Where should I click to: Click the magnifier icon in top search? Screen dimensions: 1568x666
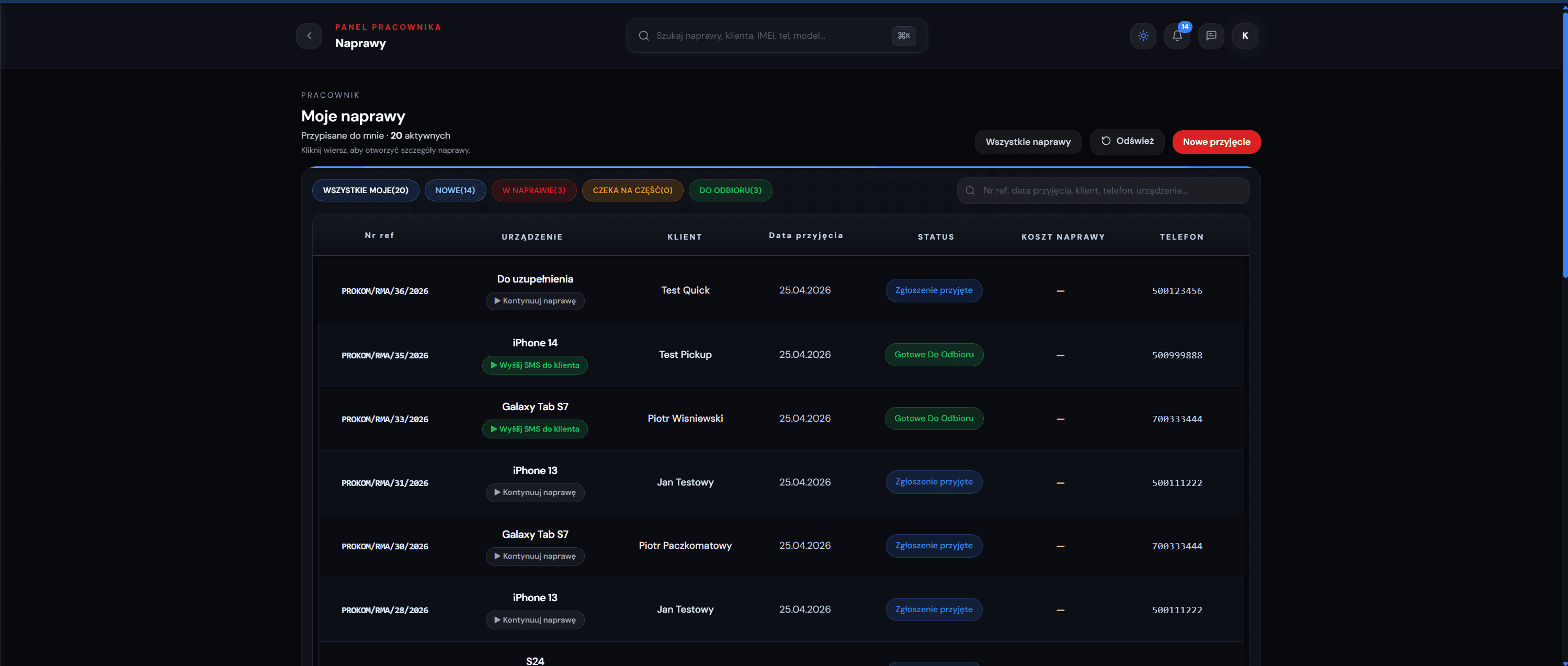[643, 36]
